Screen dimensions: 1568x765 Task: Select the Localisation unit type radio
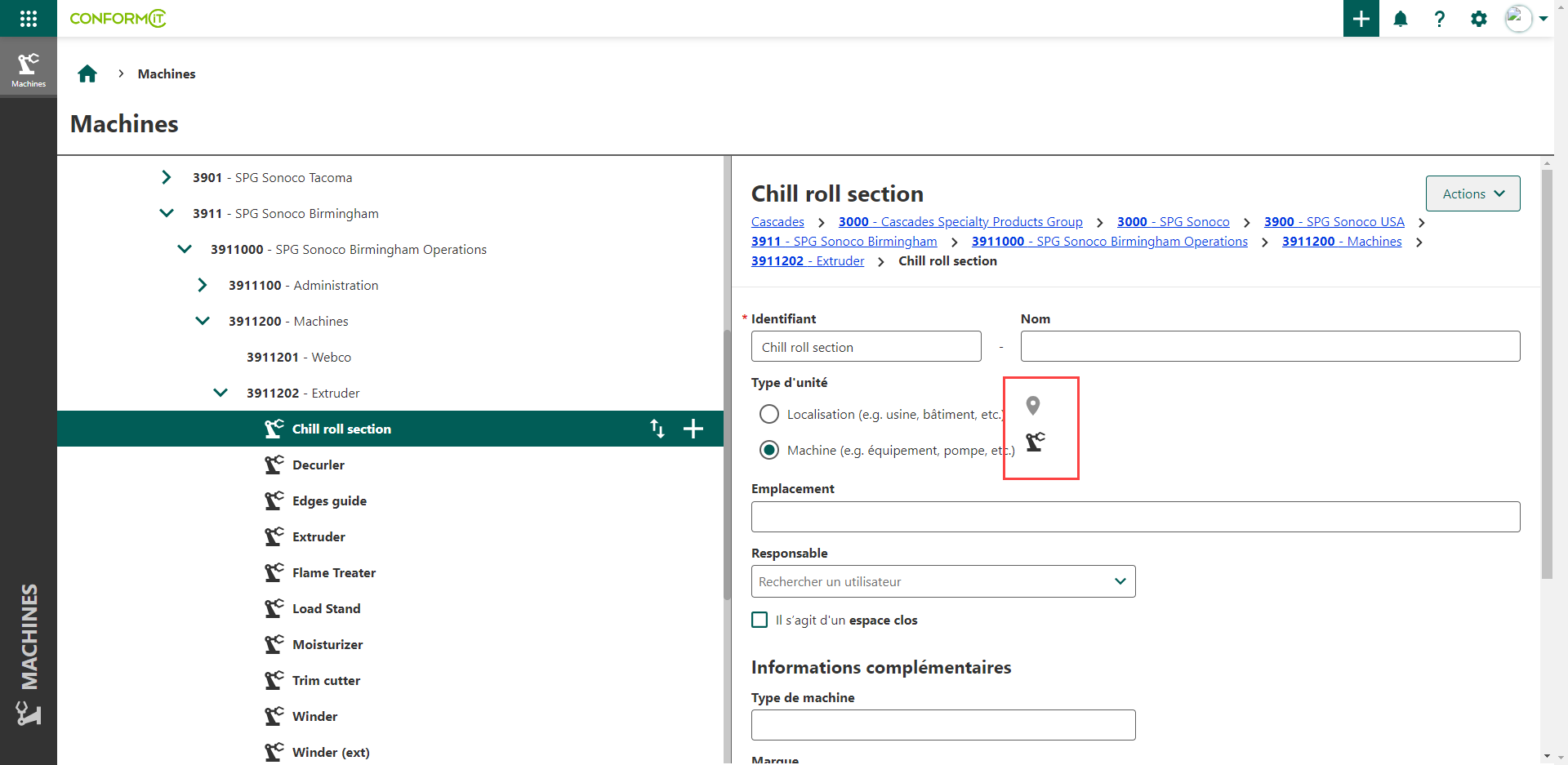(769, 414)
